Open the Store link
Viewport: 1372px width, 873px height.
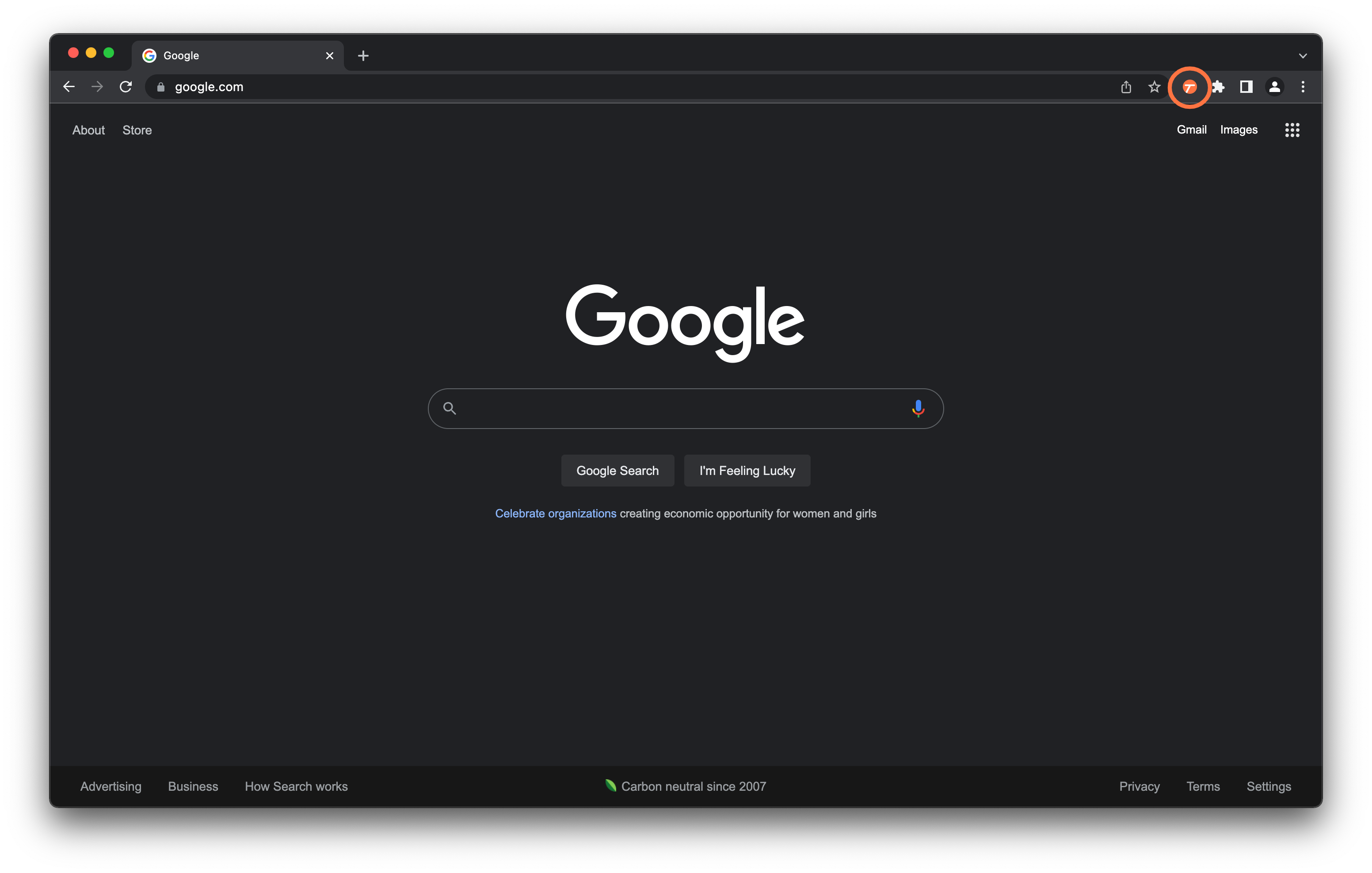click(137, 130)
